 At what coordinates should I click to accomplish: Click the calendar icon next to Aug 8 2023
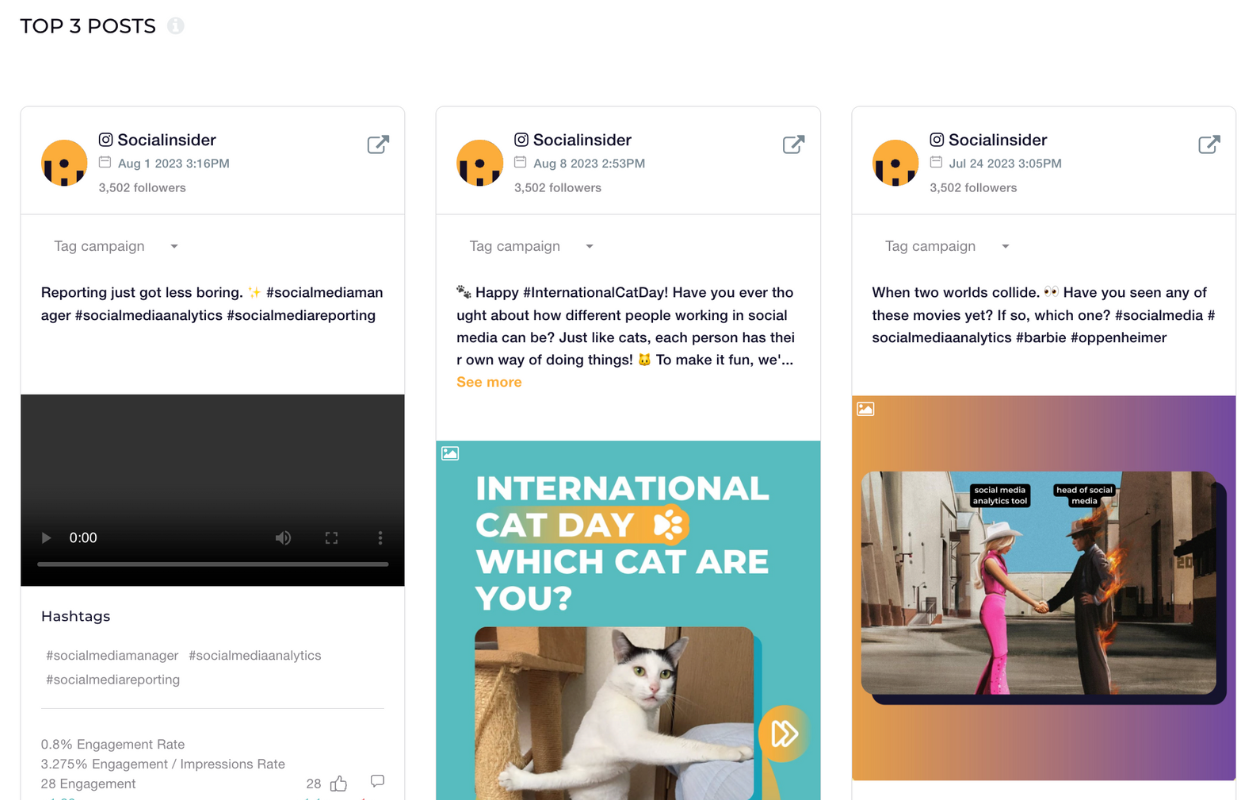520,163
